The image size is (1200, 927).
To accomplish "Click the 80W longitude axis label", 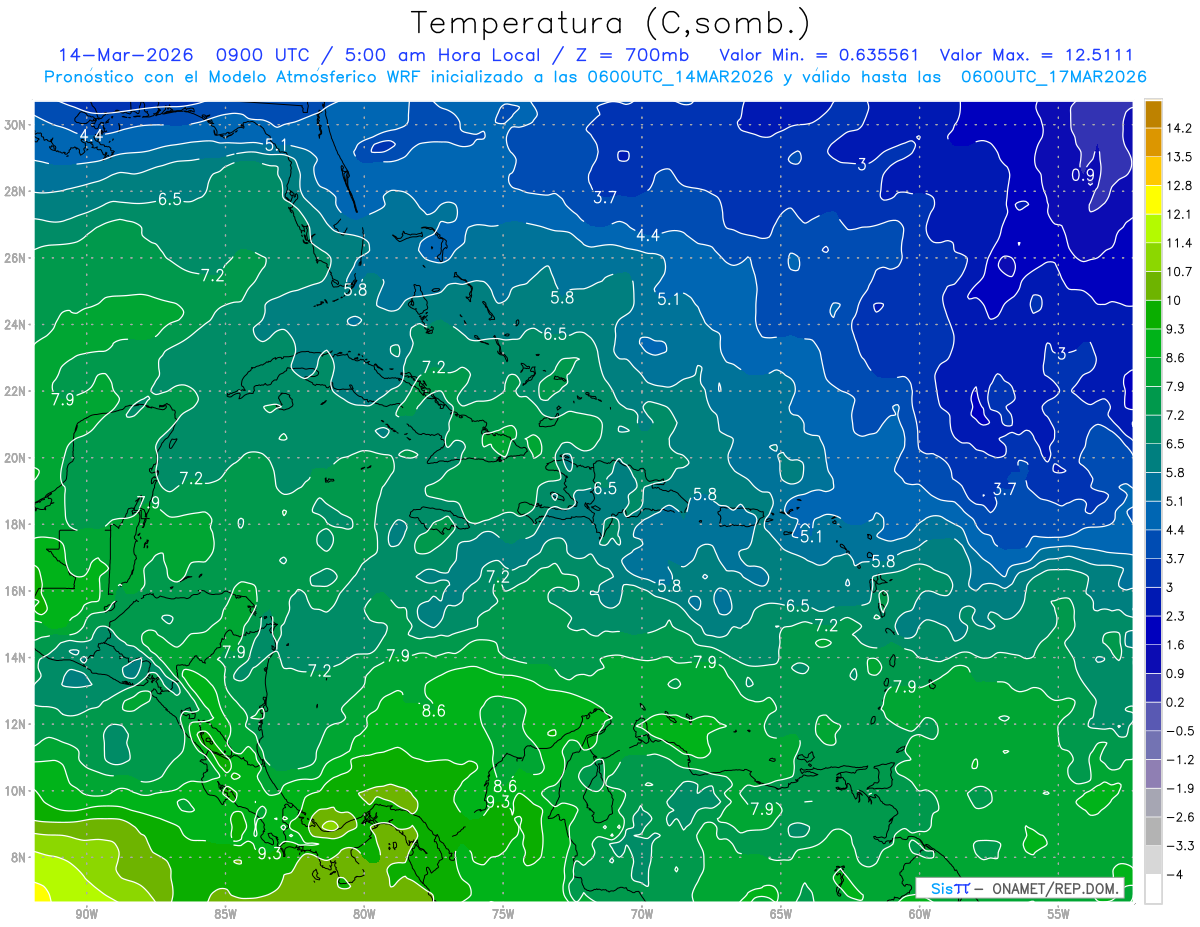I will point(364,914).
